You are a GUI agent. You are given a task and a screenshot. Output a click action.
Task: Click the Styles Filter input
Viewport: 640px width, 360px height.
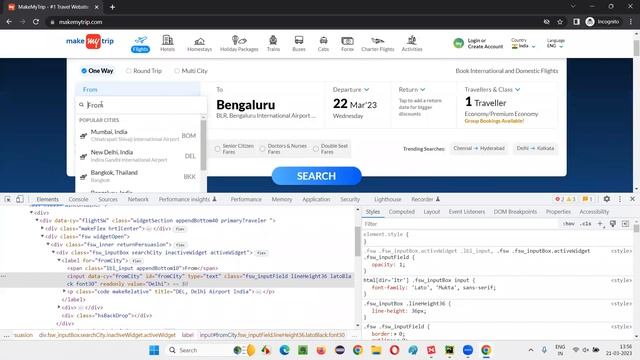(460, 224)
